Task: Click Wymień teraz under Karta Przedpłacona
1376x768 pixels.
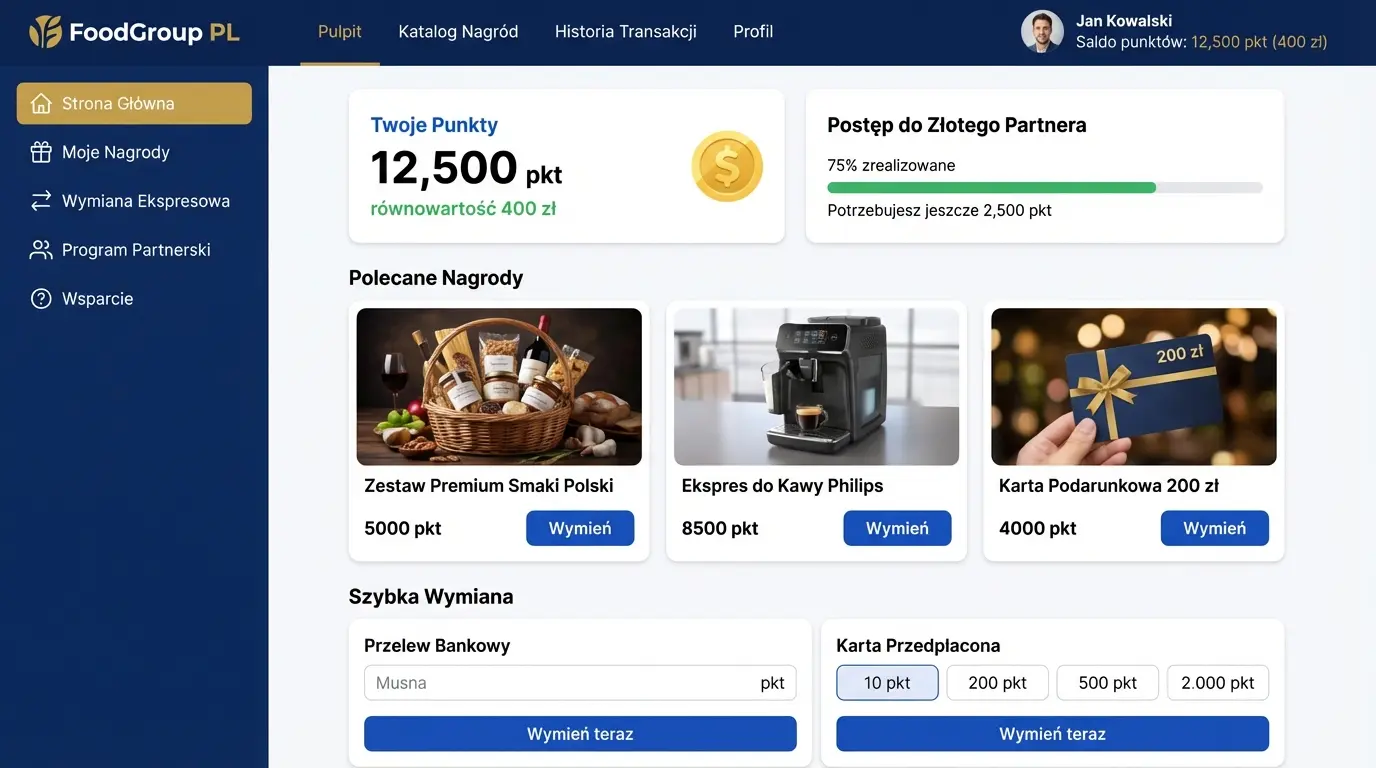Action: tap(1052, 734)
